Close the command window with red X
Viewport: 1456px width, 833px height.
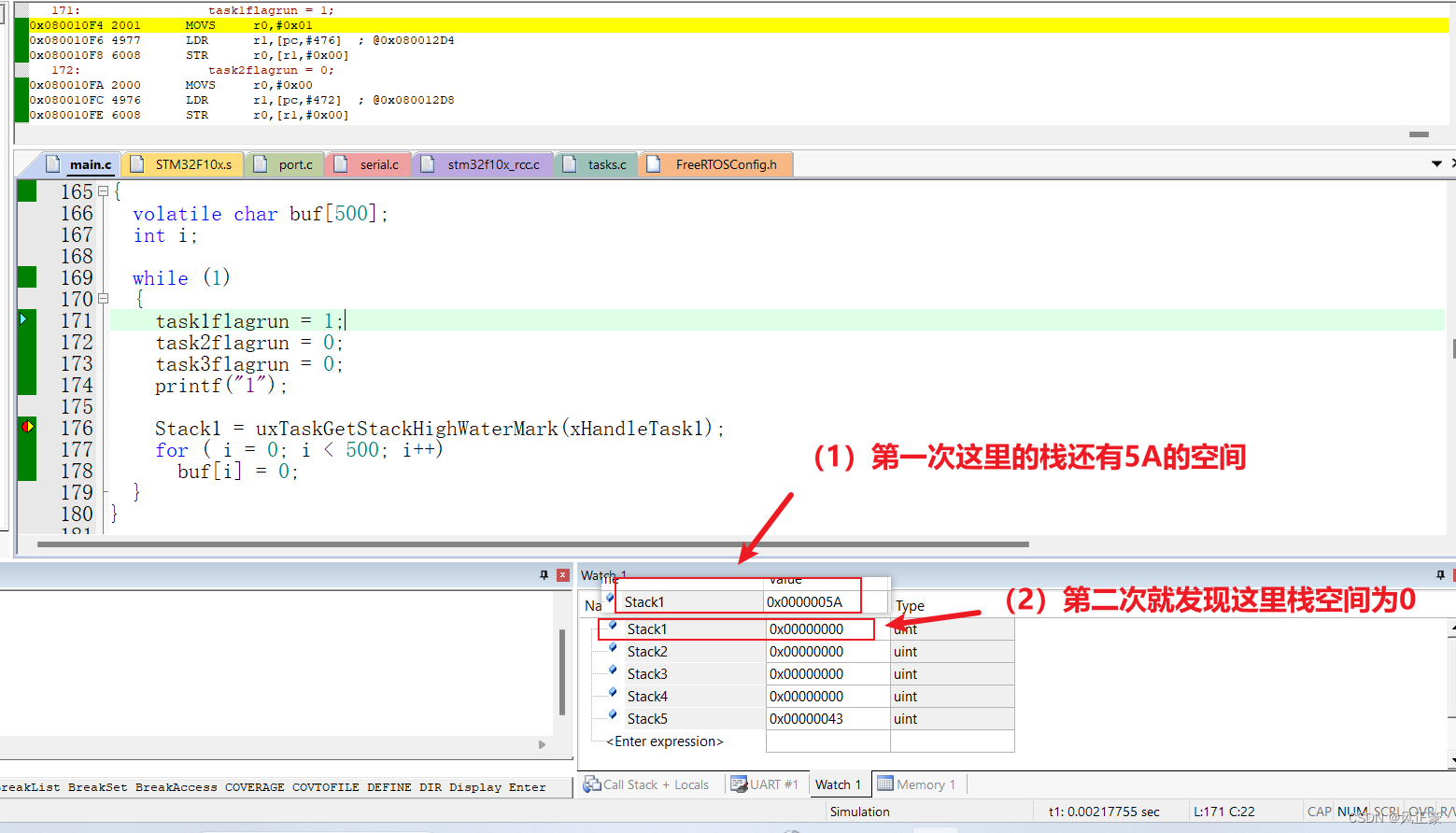pos(562,575)
